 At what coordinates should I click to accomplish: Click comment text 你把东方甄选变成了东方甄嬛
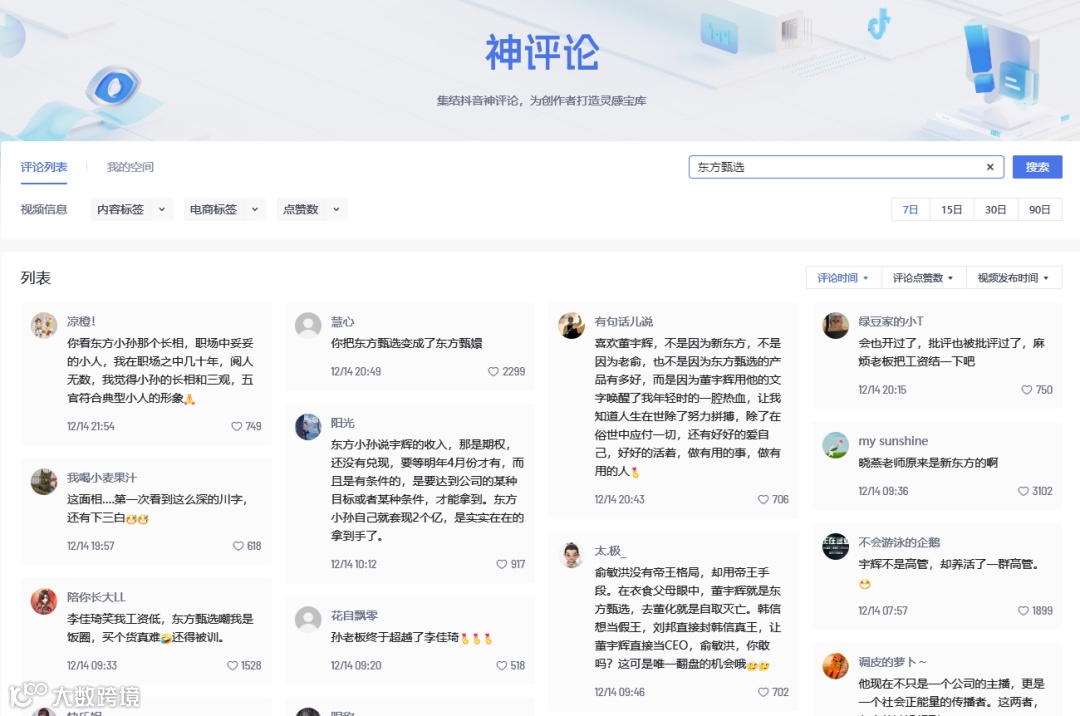coord(406,343)
